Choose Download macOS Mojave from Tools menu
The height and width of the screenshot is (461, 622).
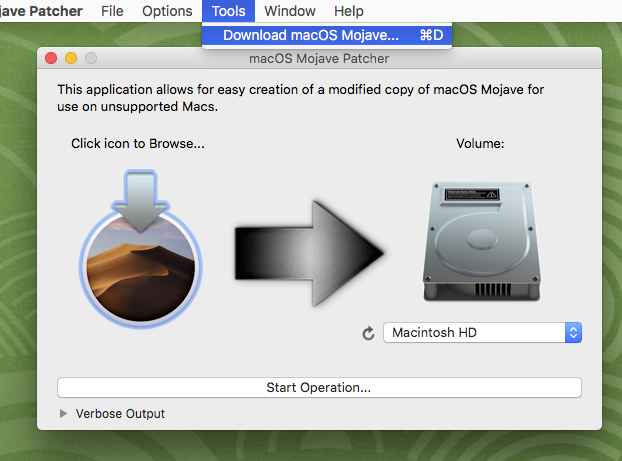327,35
